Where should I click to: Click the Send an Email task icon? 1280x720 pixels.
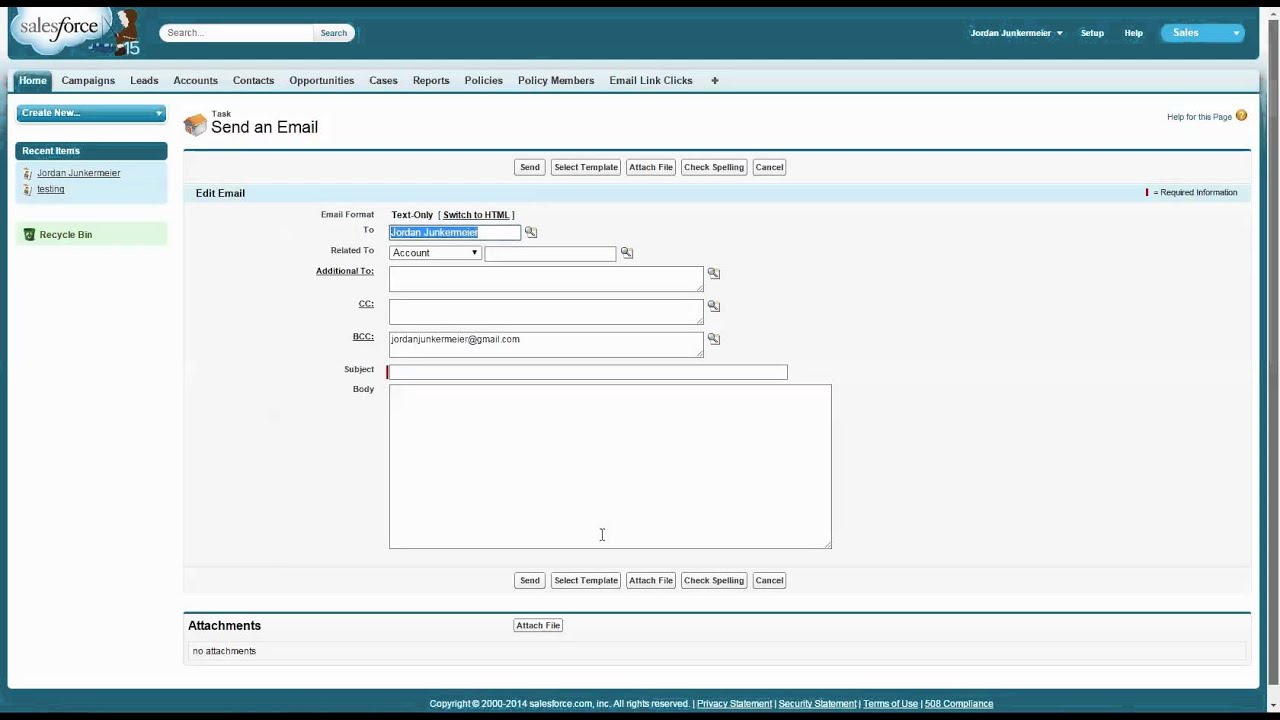tap(195, 125)
